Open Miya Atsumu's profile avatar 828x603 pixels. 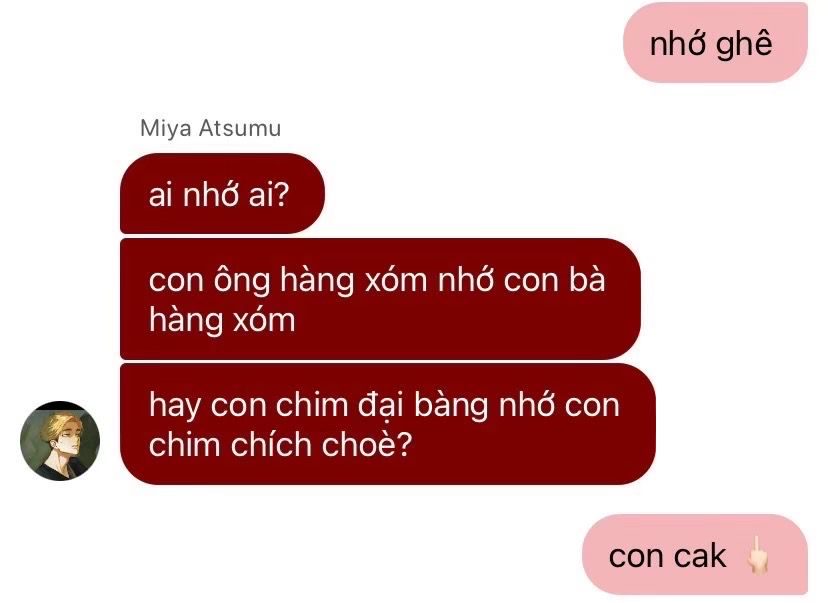coord(60,440)
